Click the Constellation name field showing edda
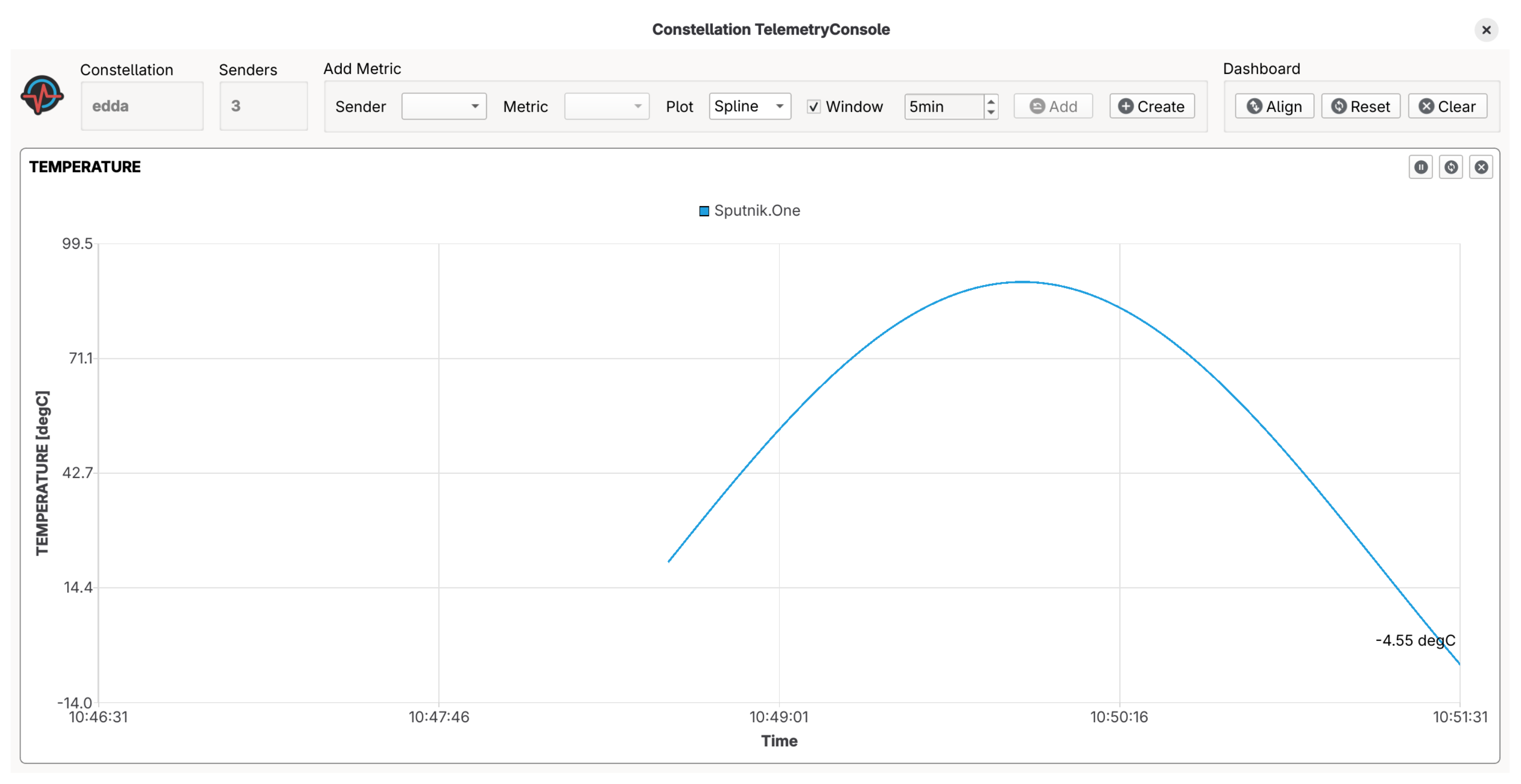Image resolution: width=1521 pixels, height=784 pixels. point(142,106)
